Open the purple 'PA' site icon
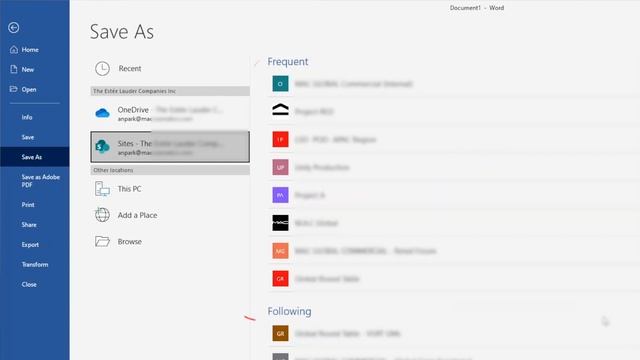 [280, 195]
